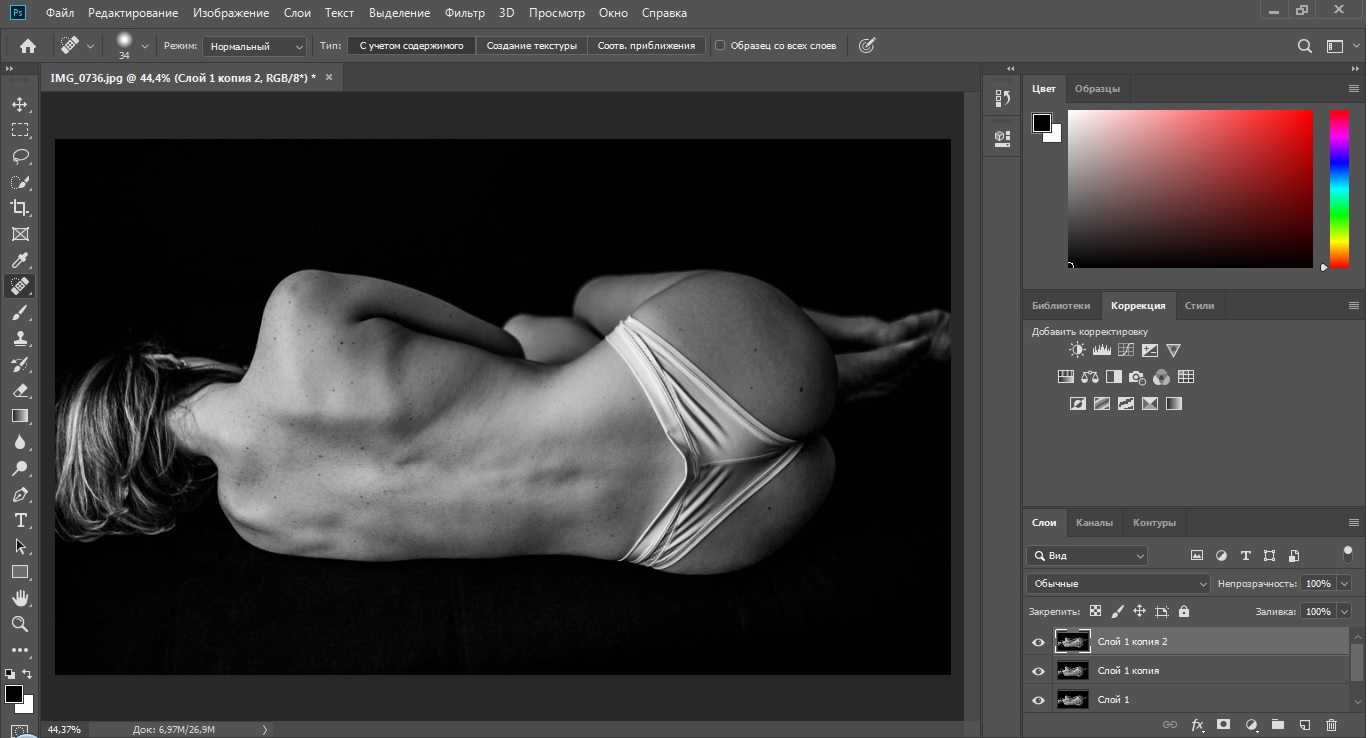1368x738 pixels.
Task: Select the Zoom tool in toolbar
Action: tap(20, 624)
